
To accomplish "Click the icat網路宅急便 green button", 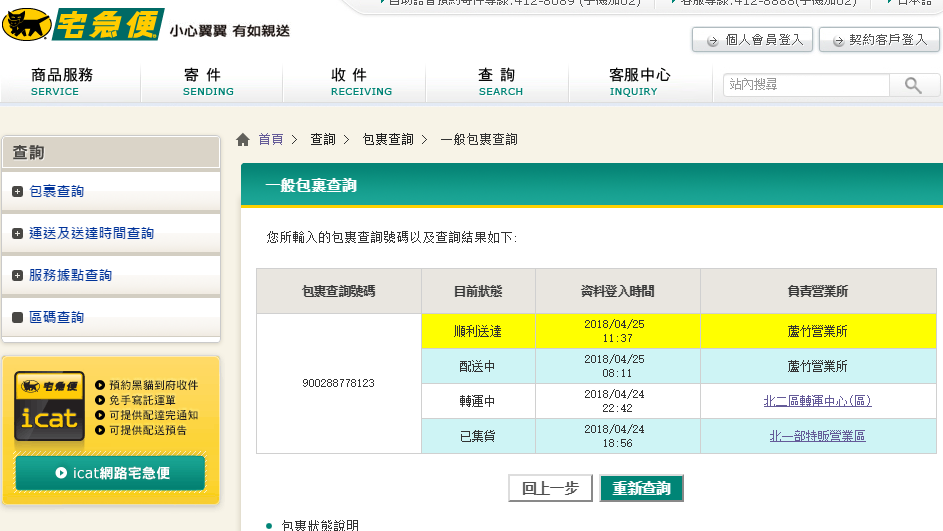I will 110,473.
